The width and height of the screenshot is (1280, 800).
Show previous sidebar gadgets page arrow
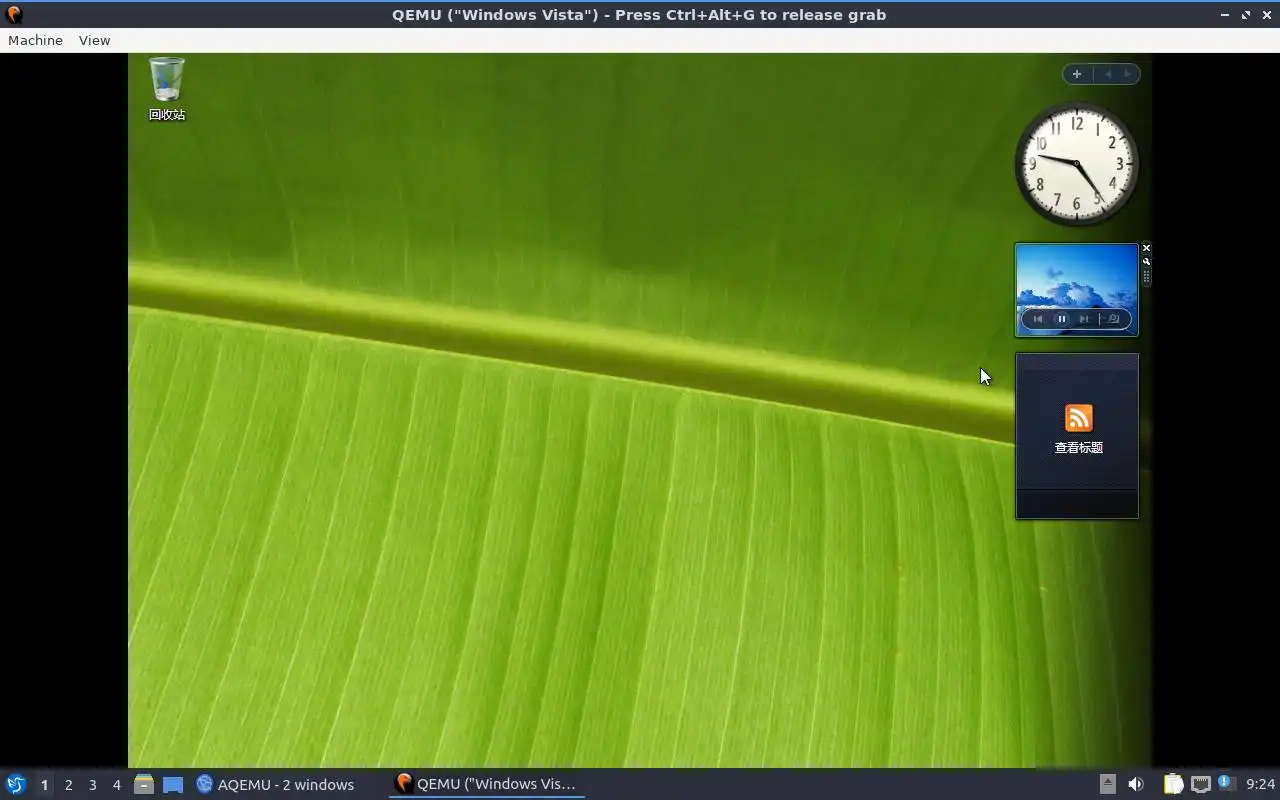tap(1108, 74)
